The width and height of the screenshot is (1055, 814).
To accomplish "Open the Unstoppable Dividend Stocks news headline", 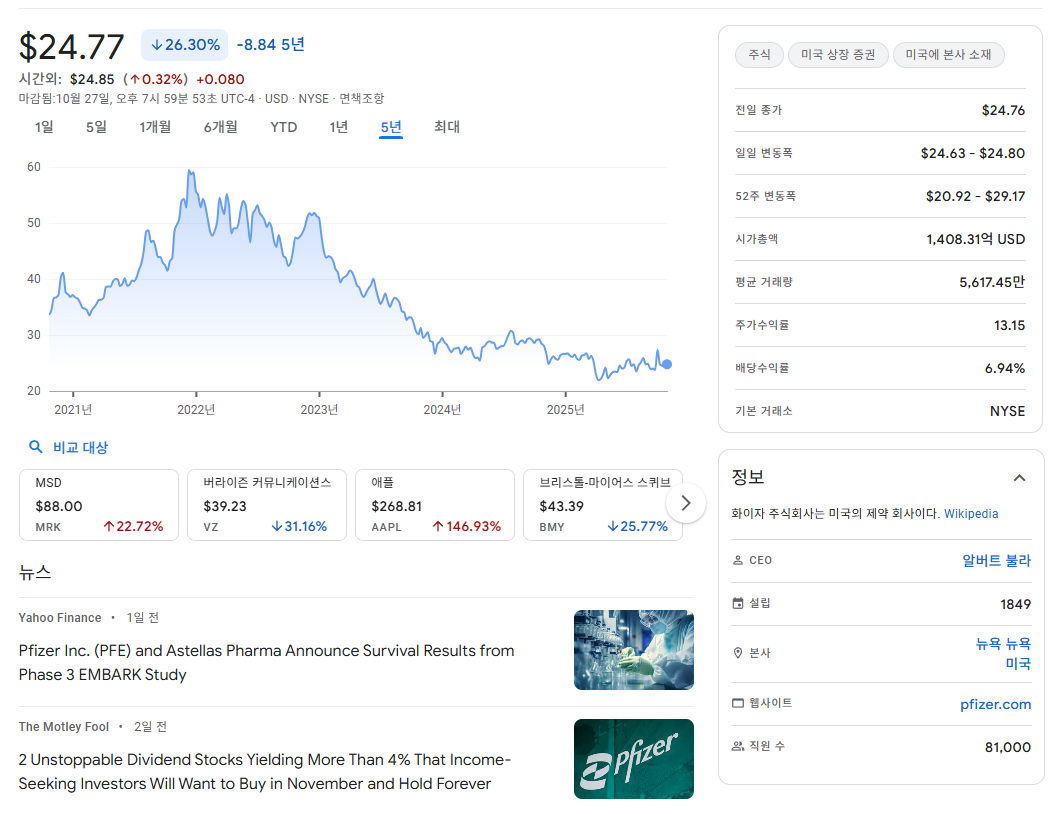I will 264,772.
